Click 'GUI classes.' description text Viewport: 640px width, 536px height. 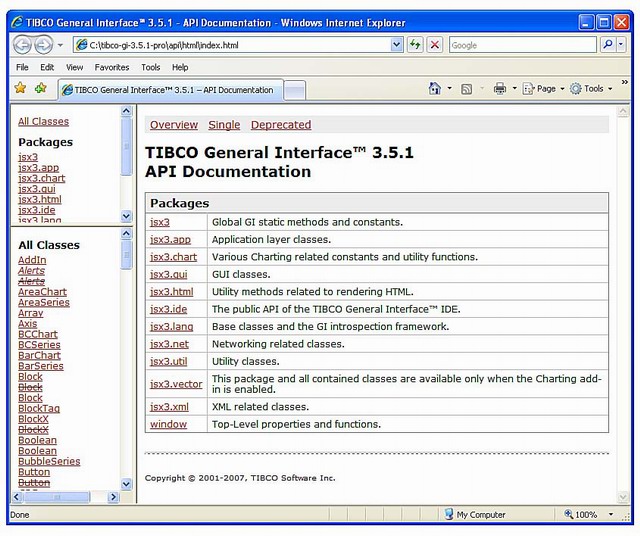[241, 274]
